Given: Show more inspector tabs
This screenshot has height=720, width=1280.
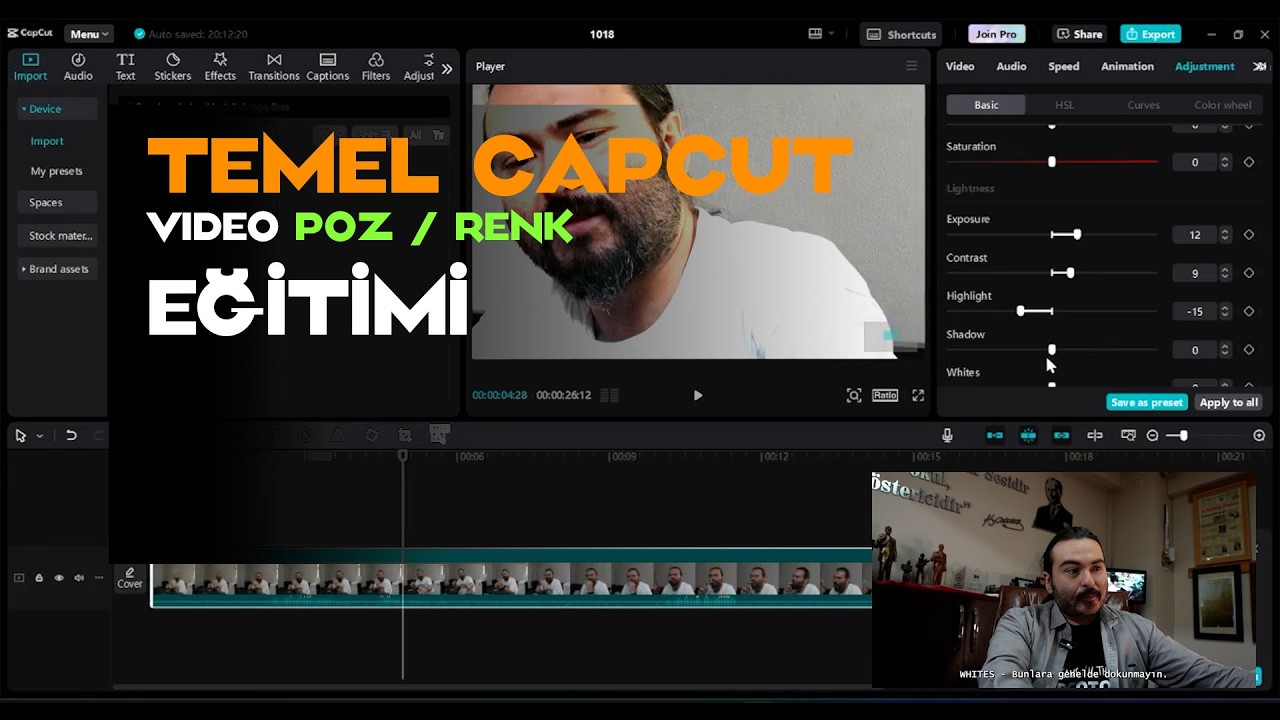Looking at the screenshot, I should (1259, 66).
